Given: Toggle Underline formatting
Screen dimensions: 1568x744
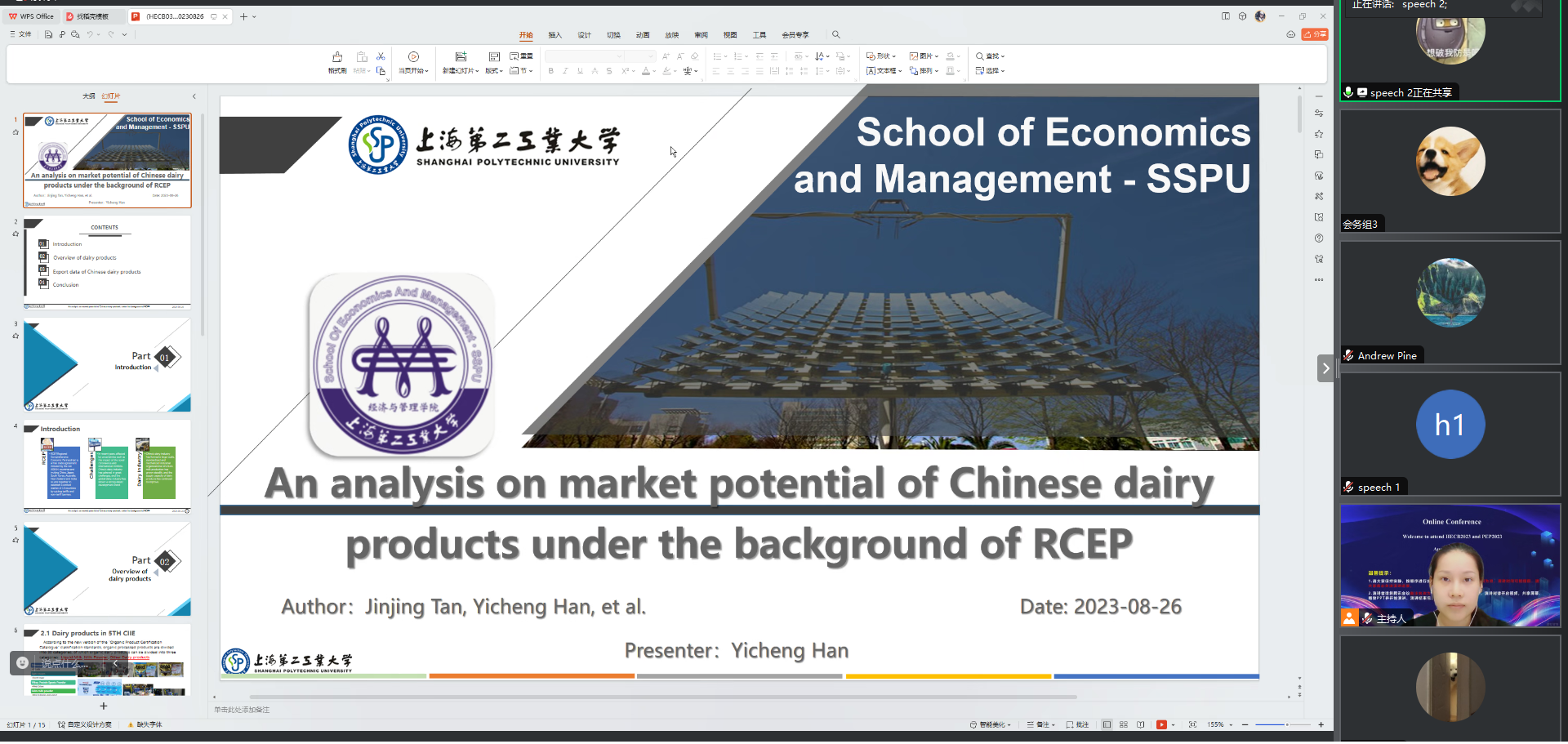Looking at the screenshot, I should pyautogui.click(x=580, y=71).
